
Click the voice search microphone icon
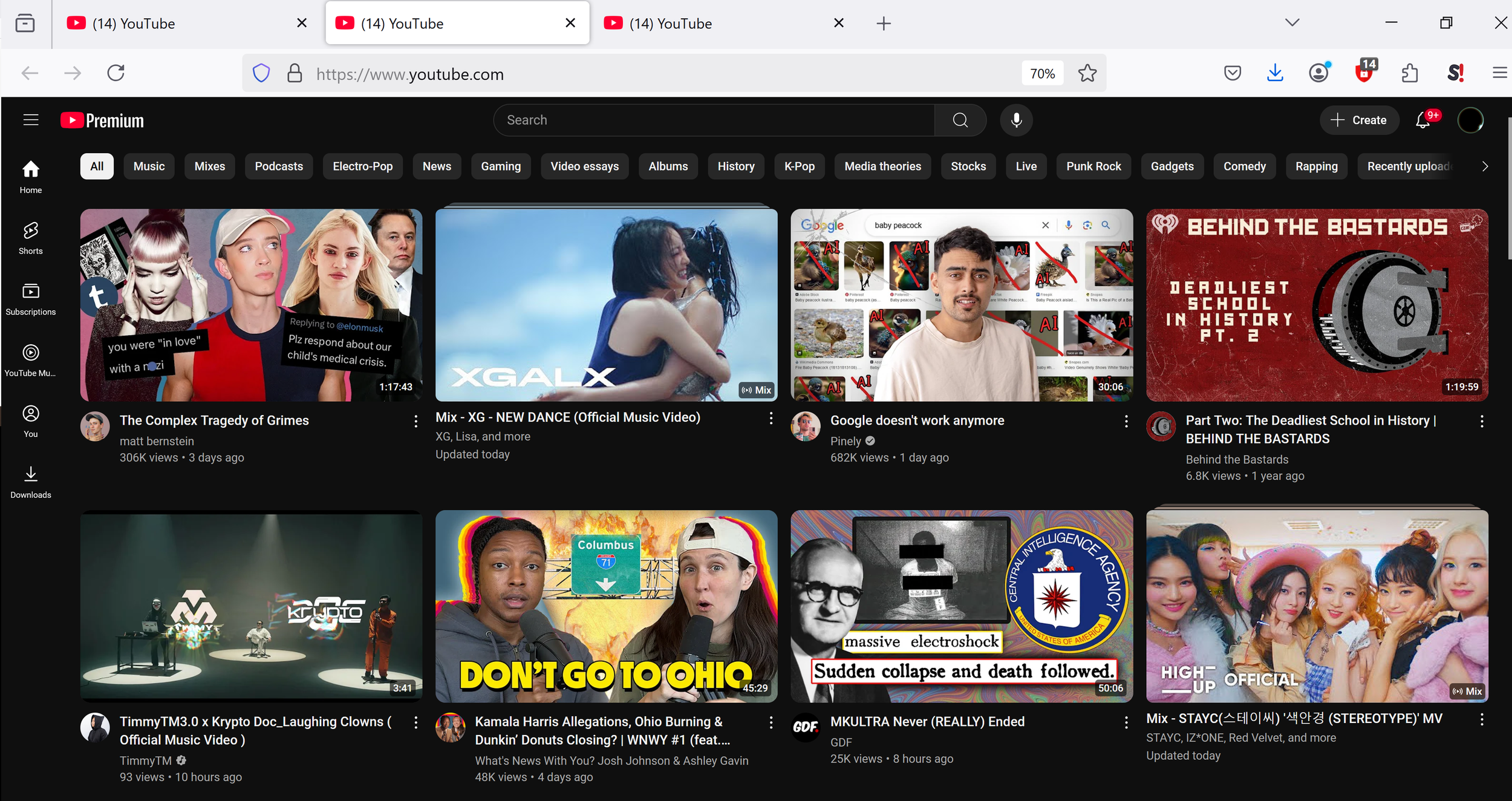(x=1016, y=120)
